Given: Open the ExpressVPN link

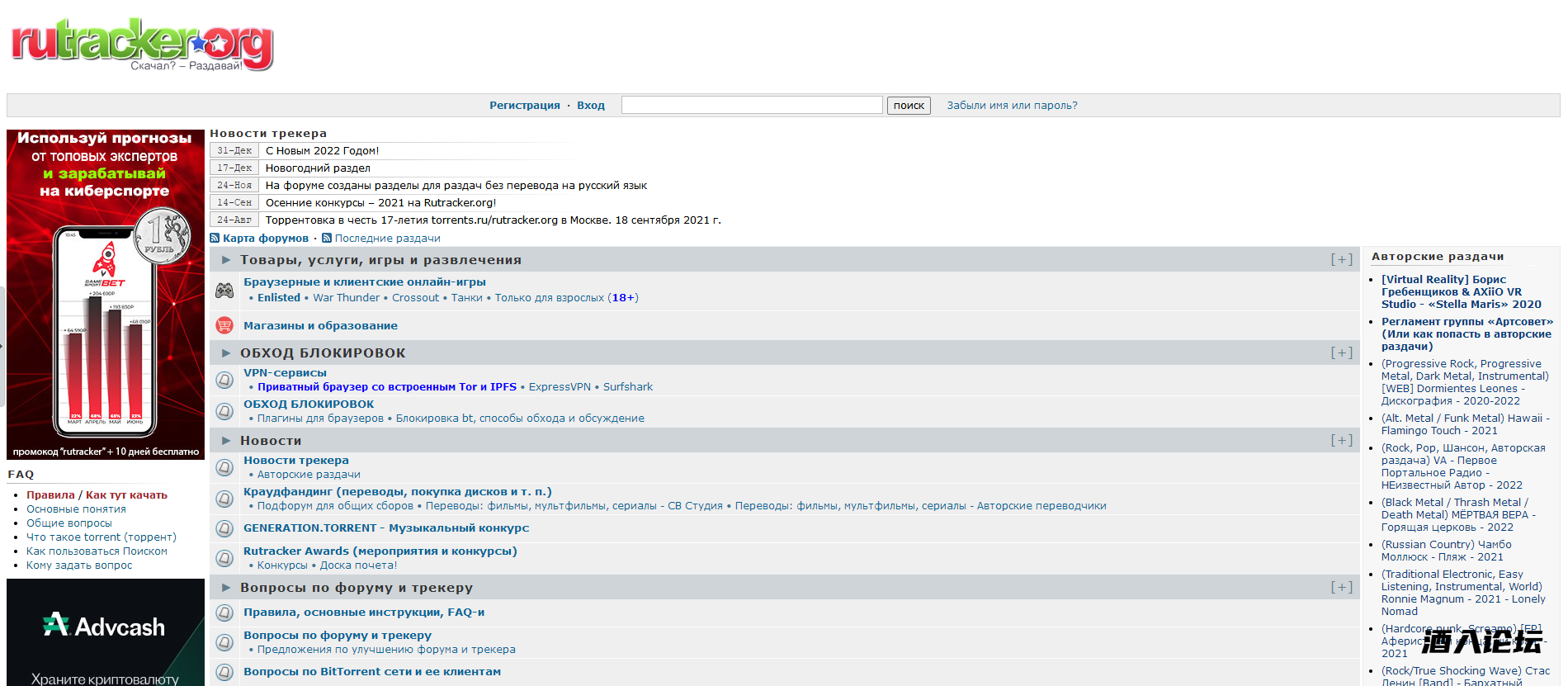Looking at the screenshot, I should tap(560, 387).
